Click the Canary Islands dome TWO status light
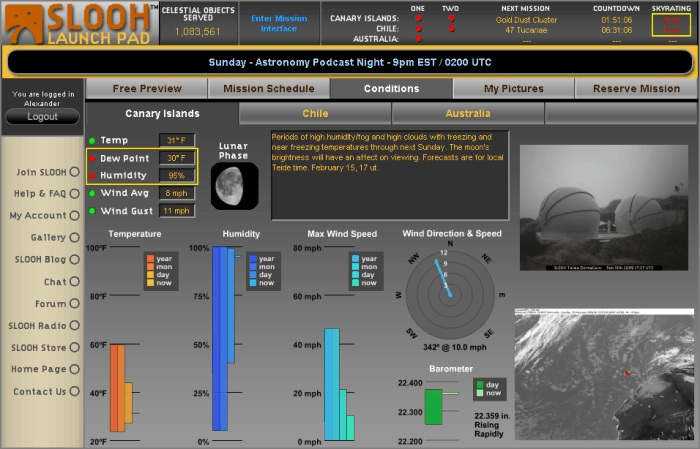Image resolution: width=700 pixels, height=449 pixels. point(451,18)
